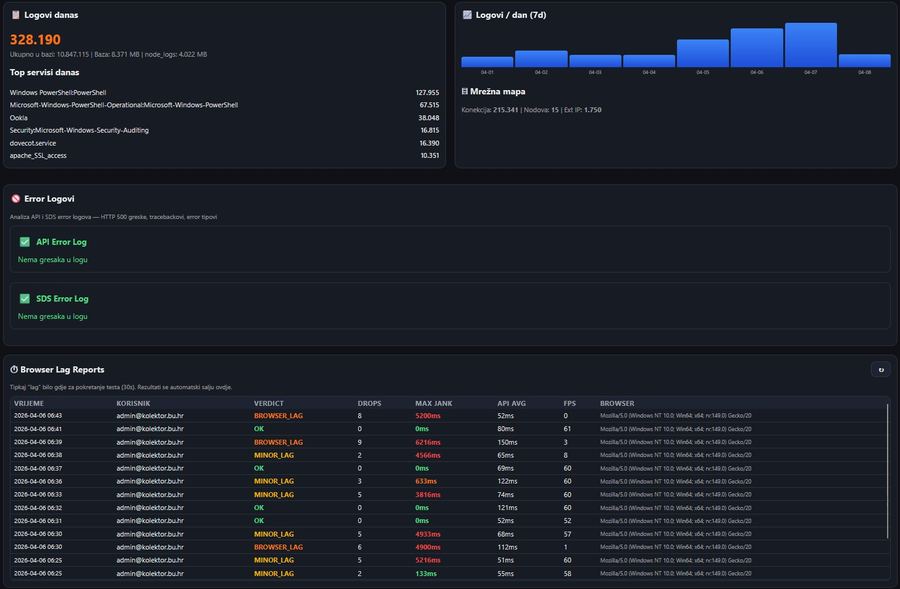
Task: Click the refresh button in Browser Lag Reports
Action: click(x=880, y=369)
